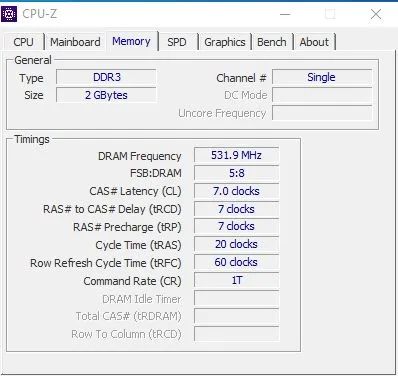The image size is (398, 376).
Task: Click the tRP 7 clocks value
Action: tap(236, 226)
